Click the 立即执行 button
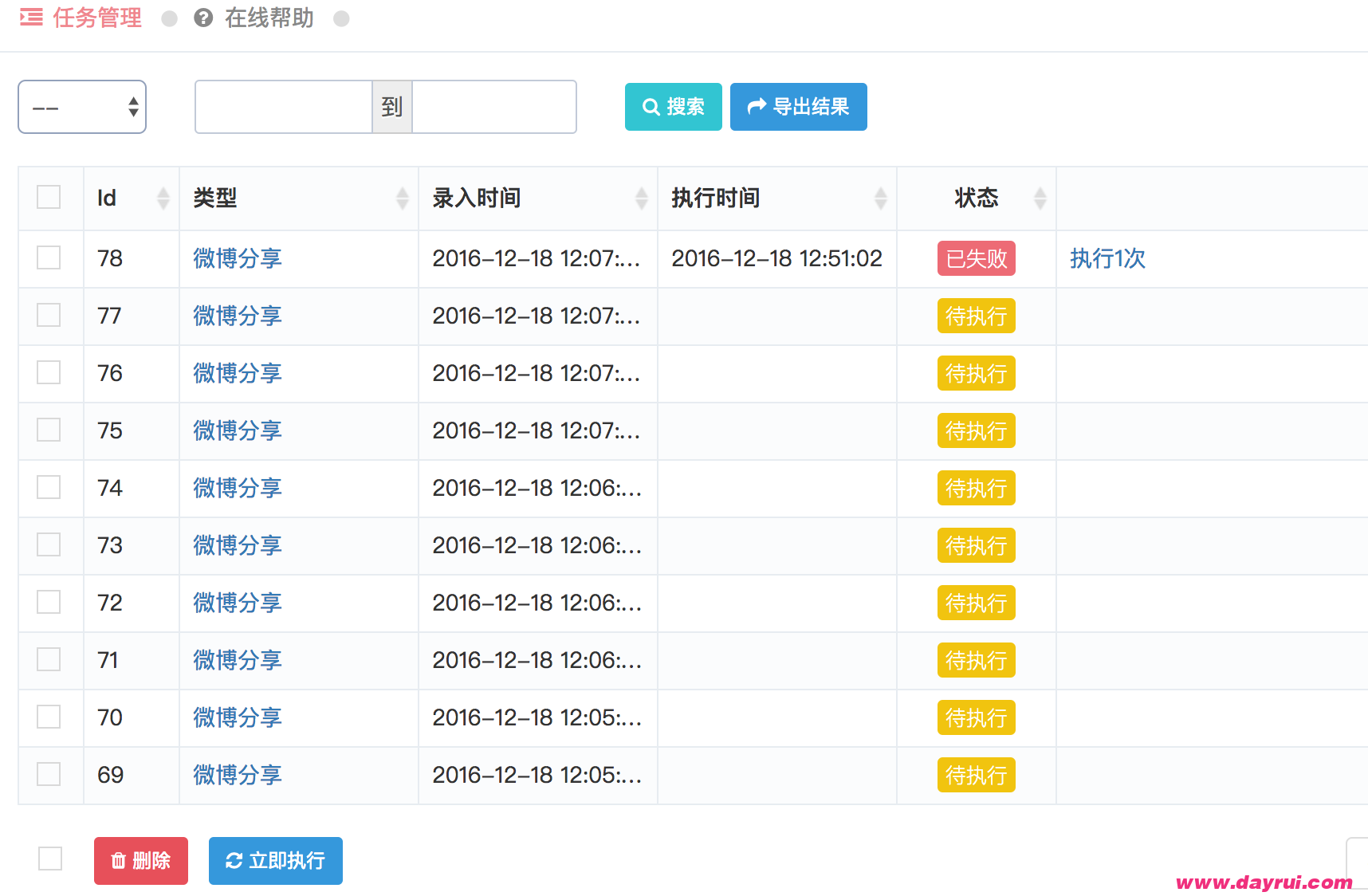Viewport: 1368px width, 896px height. [276, 861]
